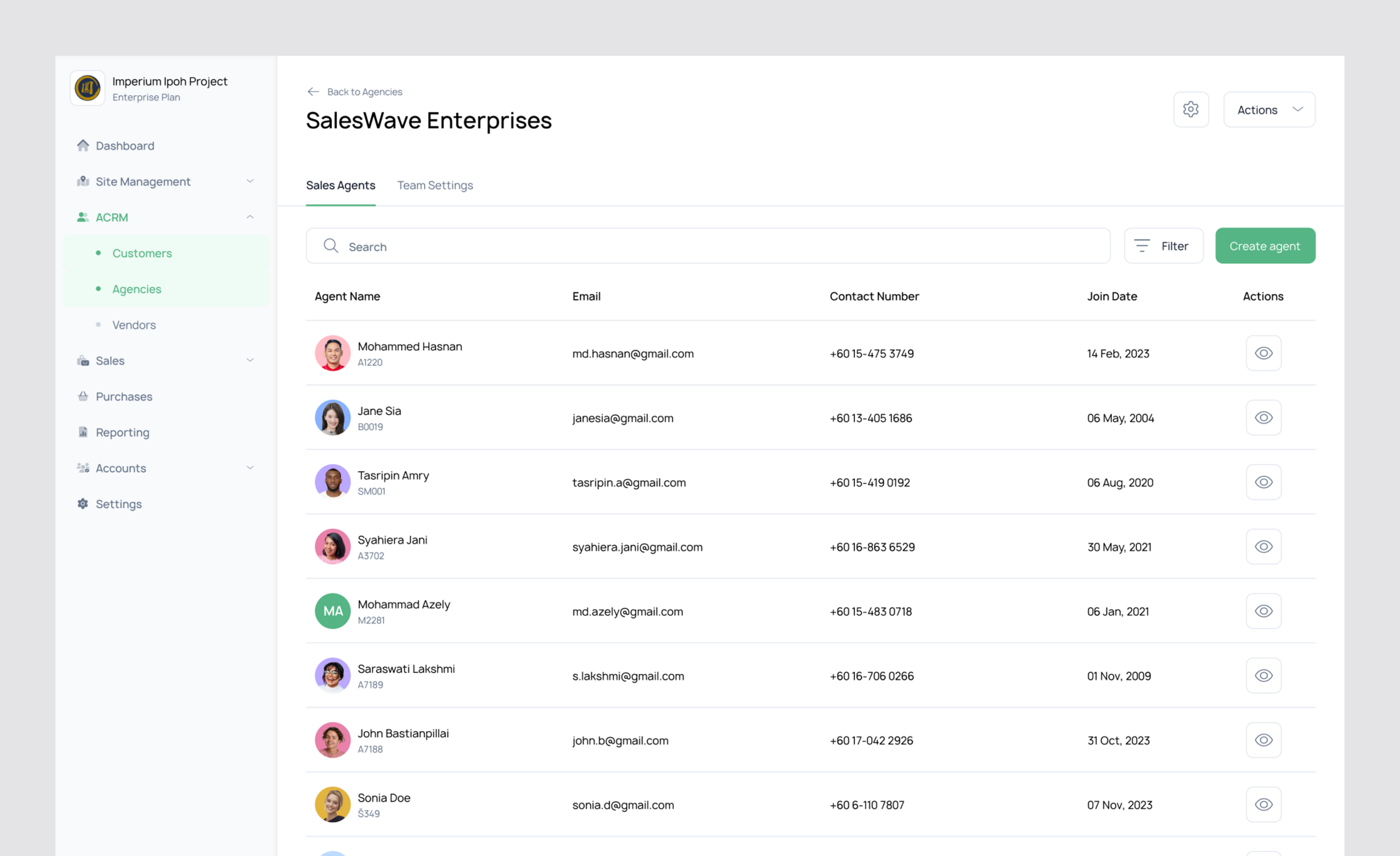
Task: Collapse the ACRM section chevron
Action: [250, 217]
